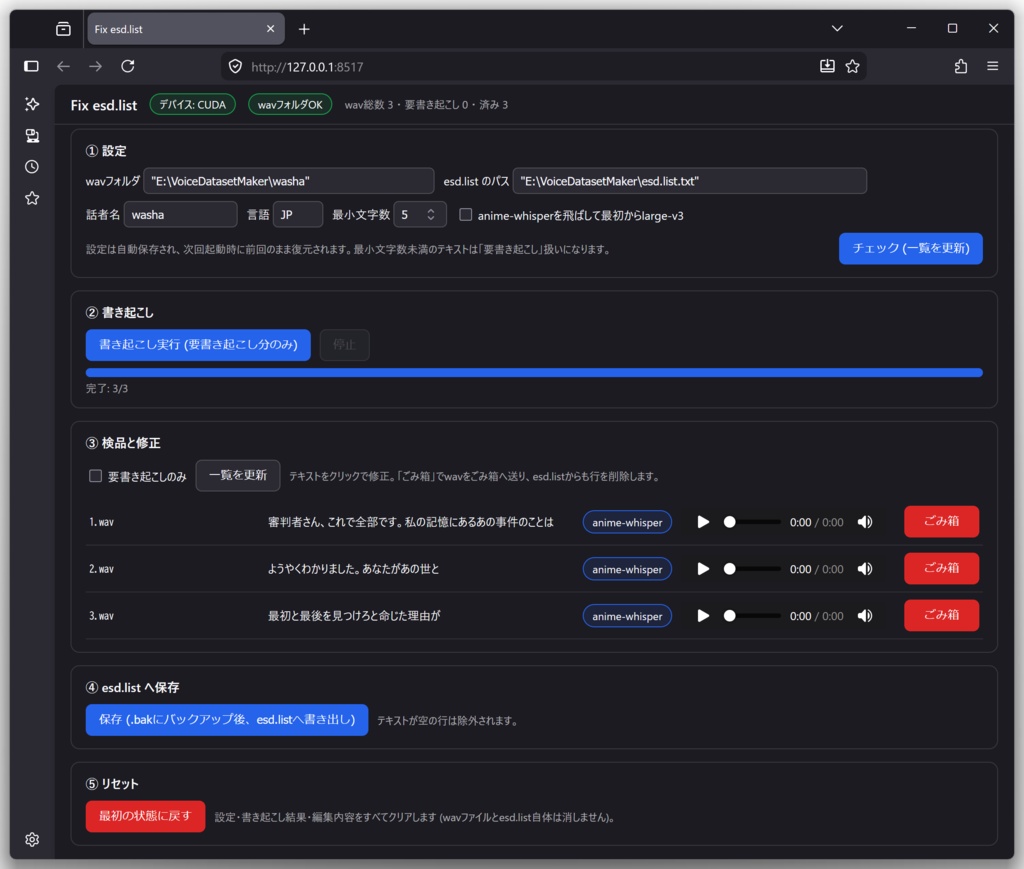This screenshot has width=1024, height=869.
Task: Open the bookmarks star sidebar icon
Action: coord(32,198)
